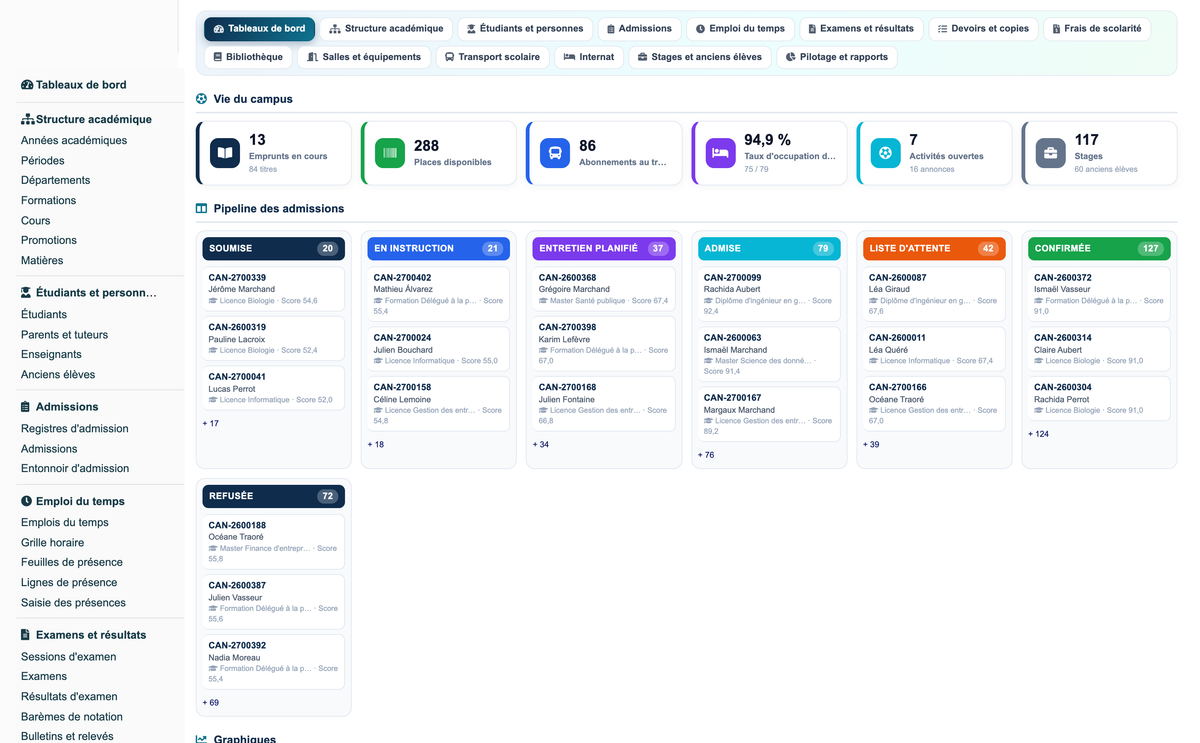Open candidate card CAN-2600188 Océane Traoré
The height and width of the screenshot is (743, 1200).
273,542
